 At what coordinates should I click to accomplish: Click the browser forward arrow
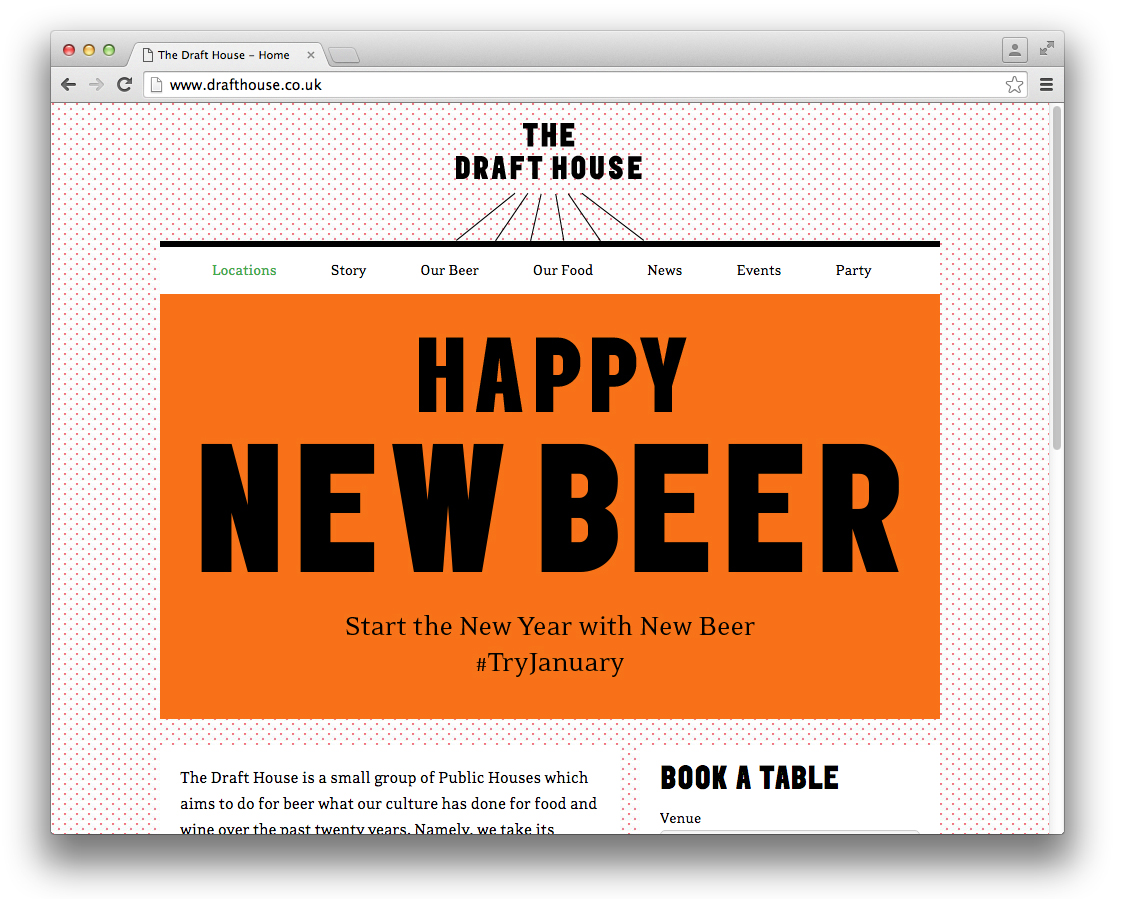(96, 85)
